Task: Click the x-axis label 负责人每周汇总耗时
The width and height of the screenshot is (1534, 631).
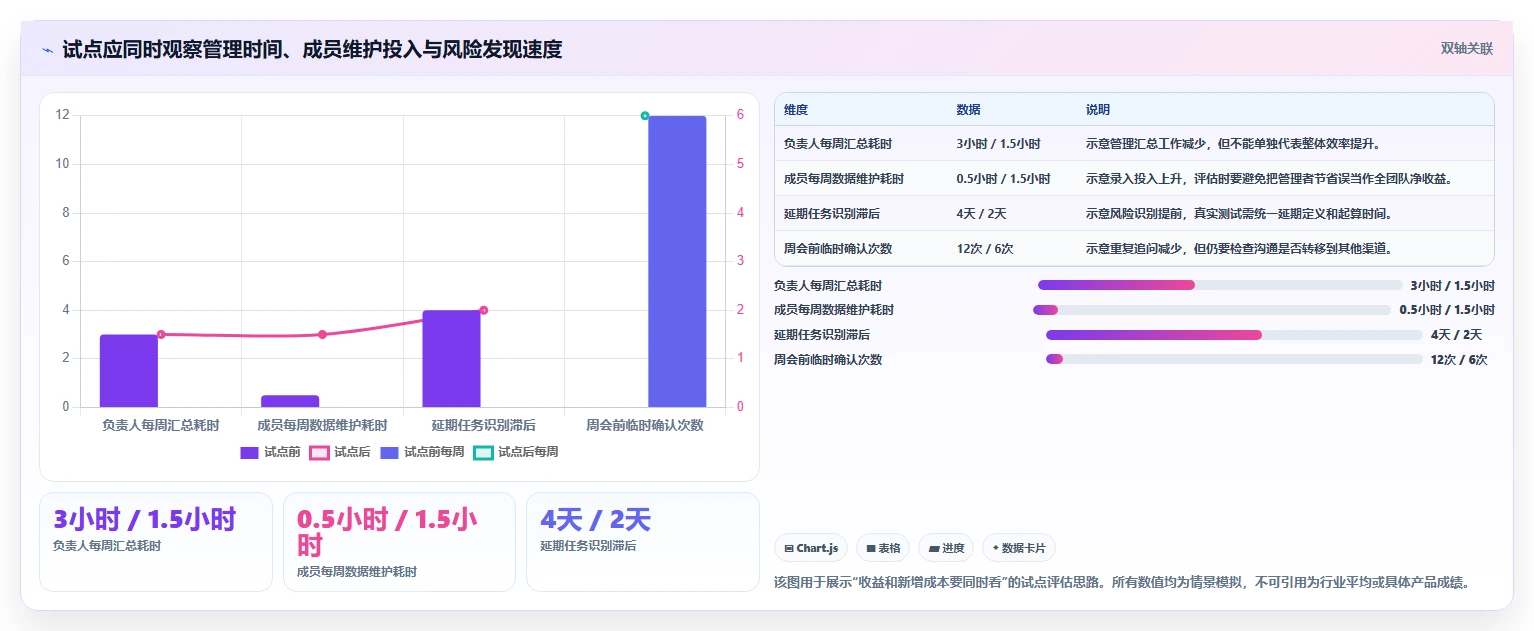Action: [160, 425]
